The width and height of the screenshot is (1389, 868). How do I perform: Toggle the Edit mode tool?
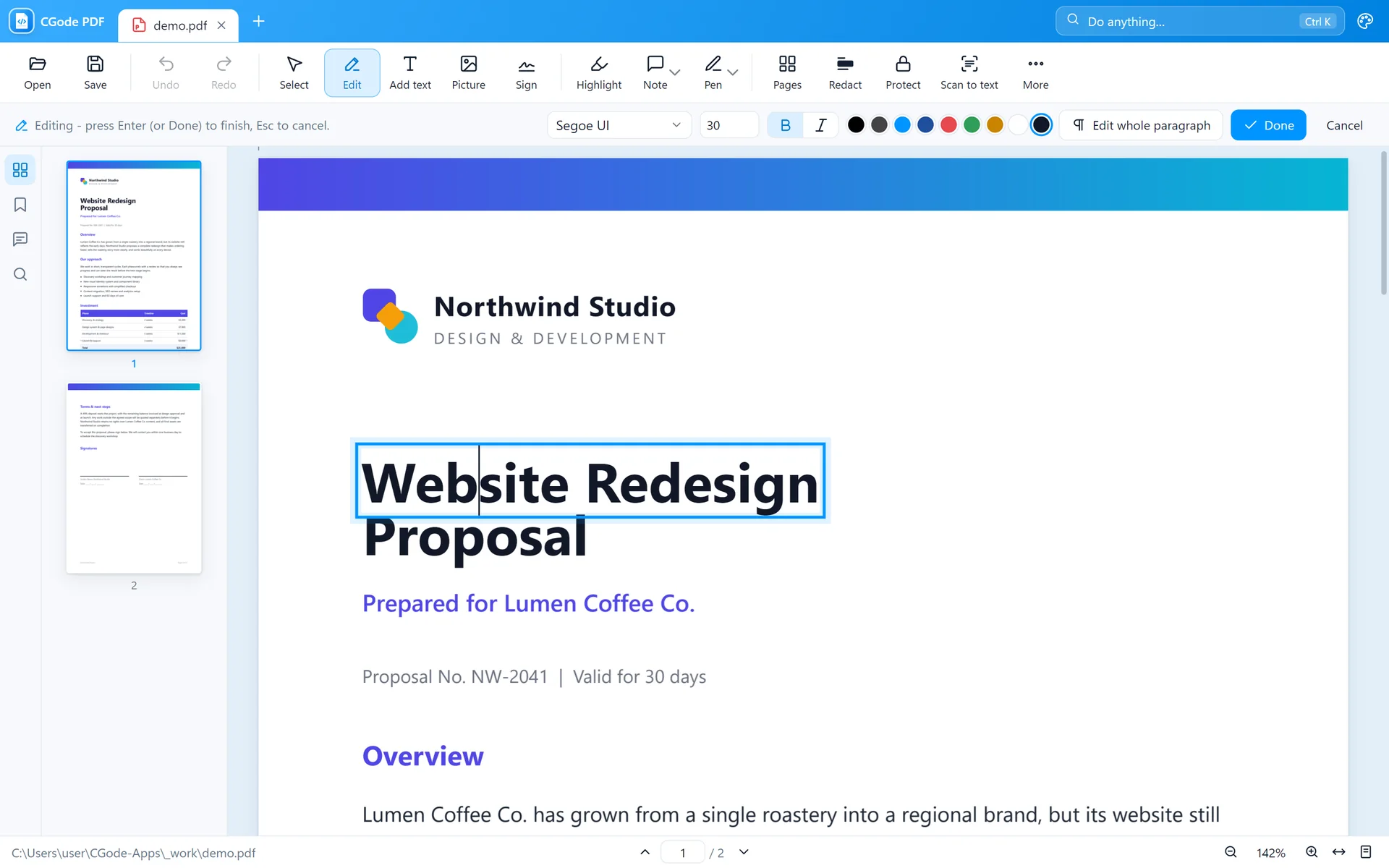pos(352,73)
